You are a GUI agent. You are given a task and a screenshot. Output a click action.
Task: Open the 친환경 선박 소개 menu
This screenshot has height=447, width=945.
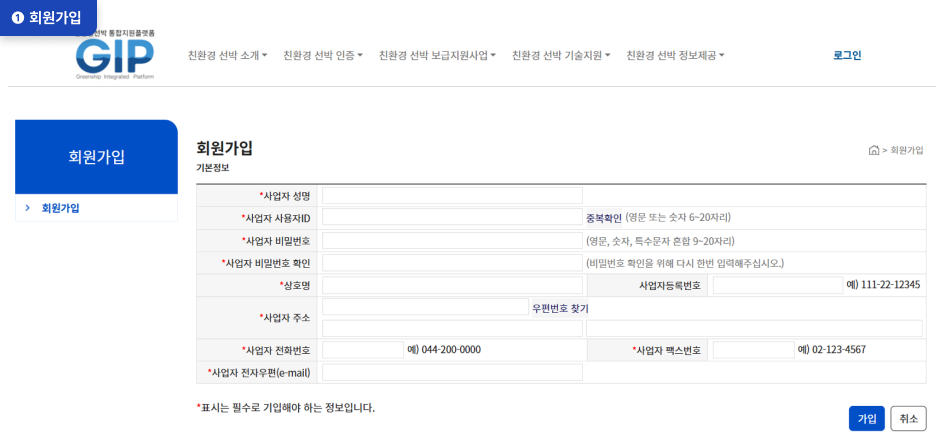[227, 55]
